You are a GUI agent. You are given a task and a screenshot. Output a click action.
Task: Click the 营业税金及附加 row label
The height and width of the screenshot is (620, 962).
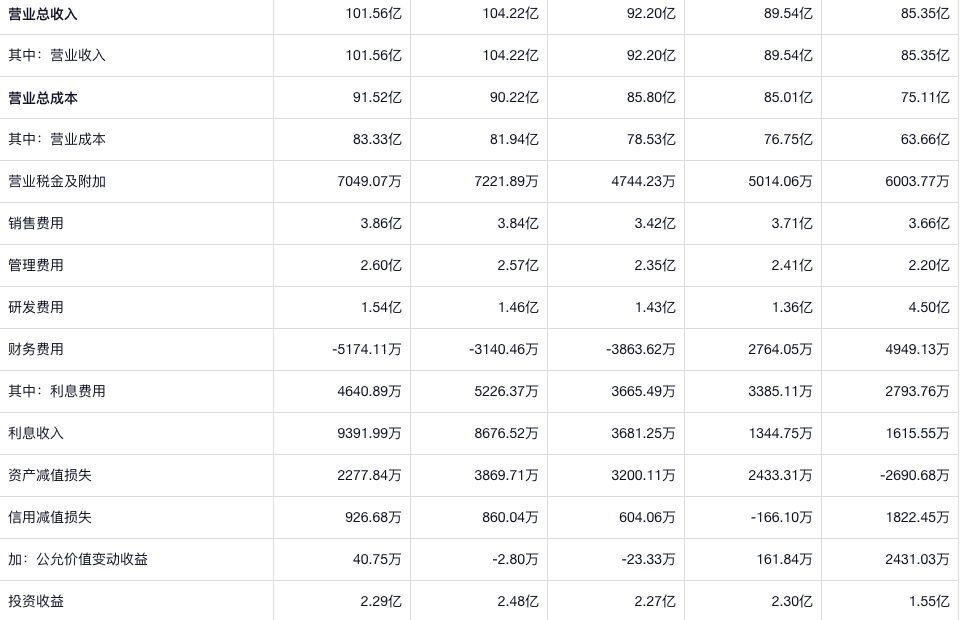coord(57,181)
